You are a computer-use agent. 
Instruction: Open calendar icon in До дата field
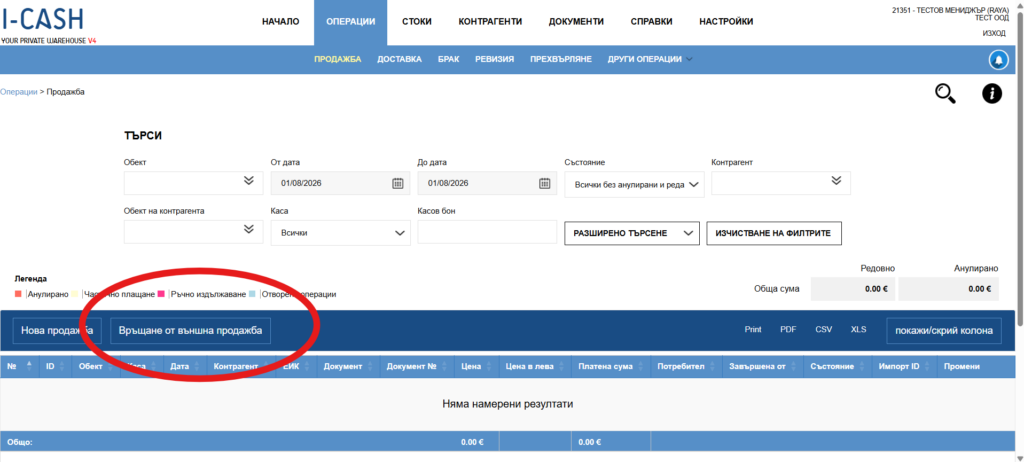(x=545, y=183)
